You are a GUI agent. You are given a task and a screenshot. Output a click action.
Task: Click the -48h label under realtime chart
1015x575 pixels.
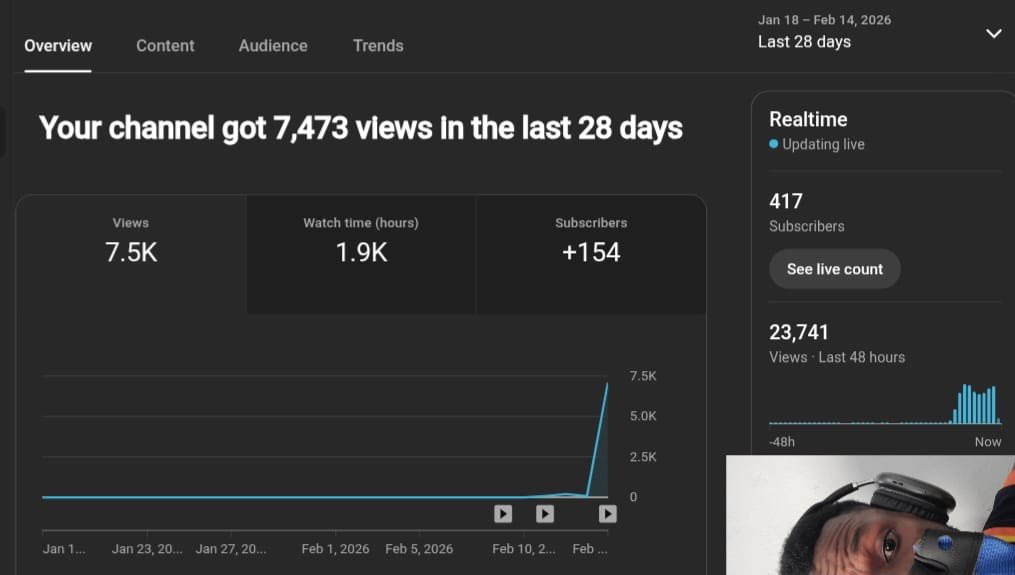782,442
